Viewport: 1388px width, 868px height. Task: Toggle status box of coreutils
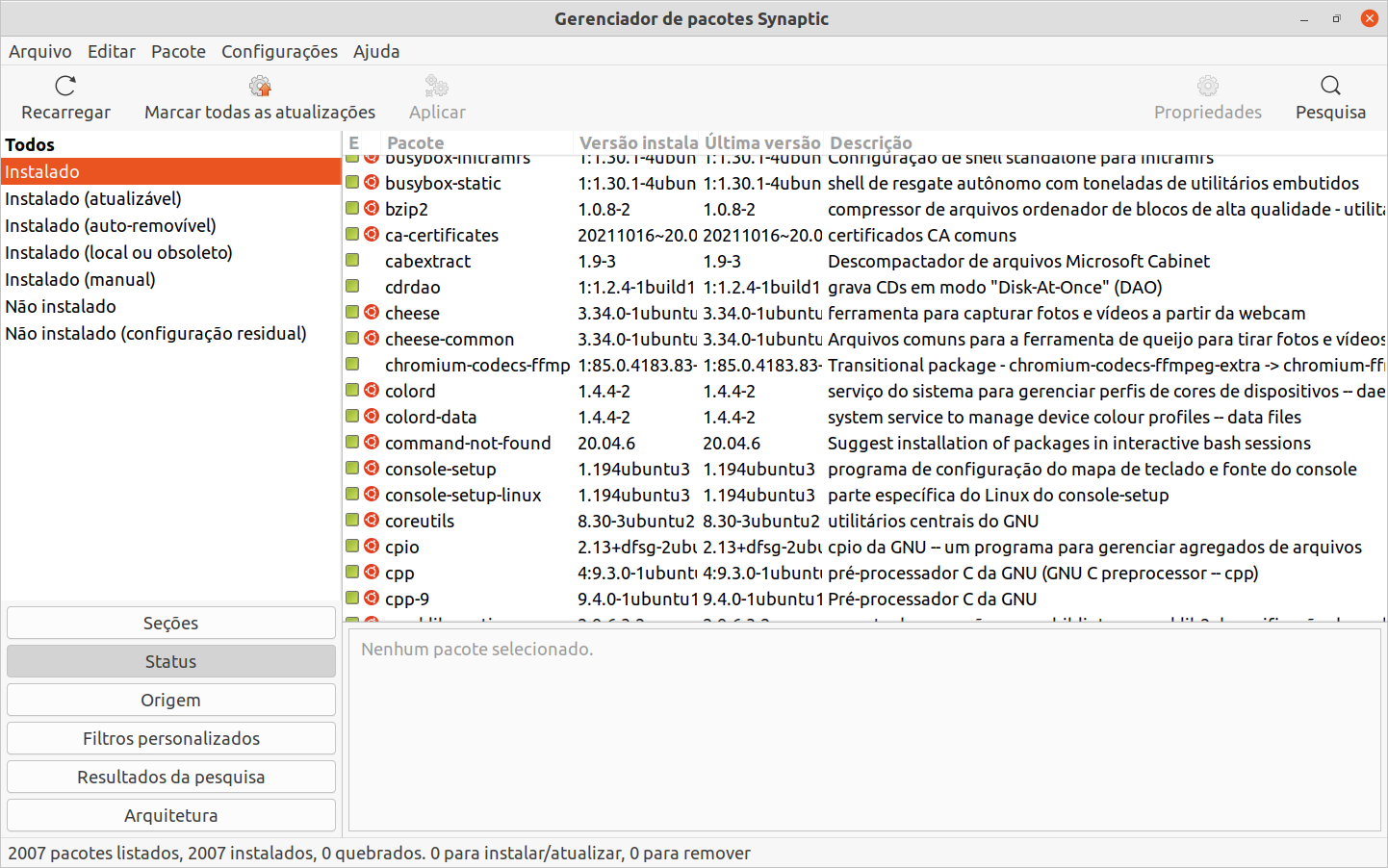[352, 520]
